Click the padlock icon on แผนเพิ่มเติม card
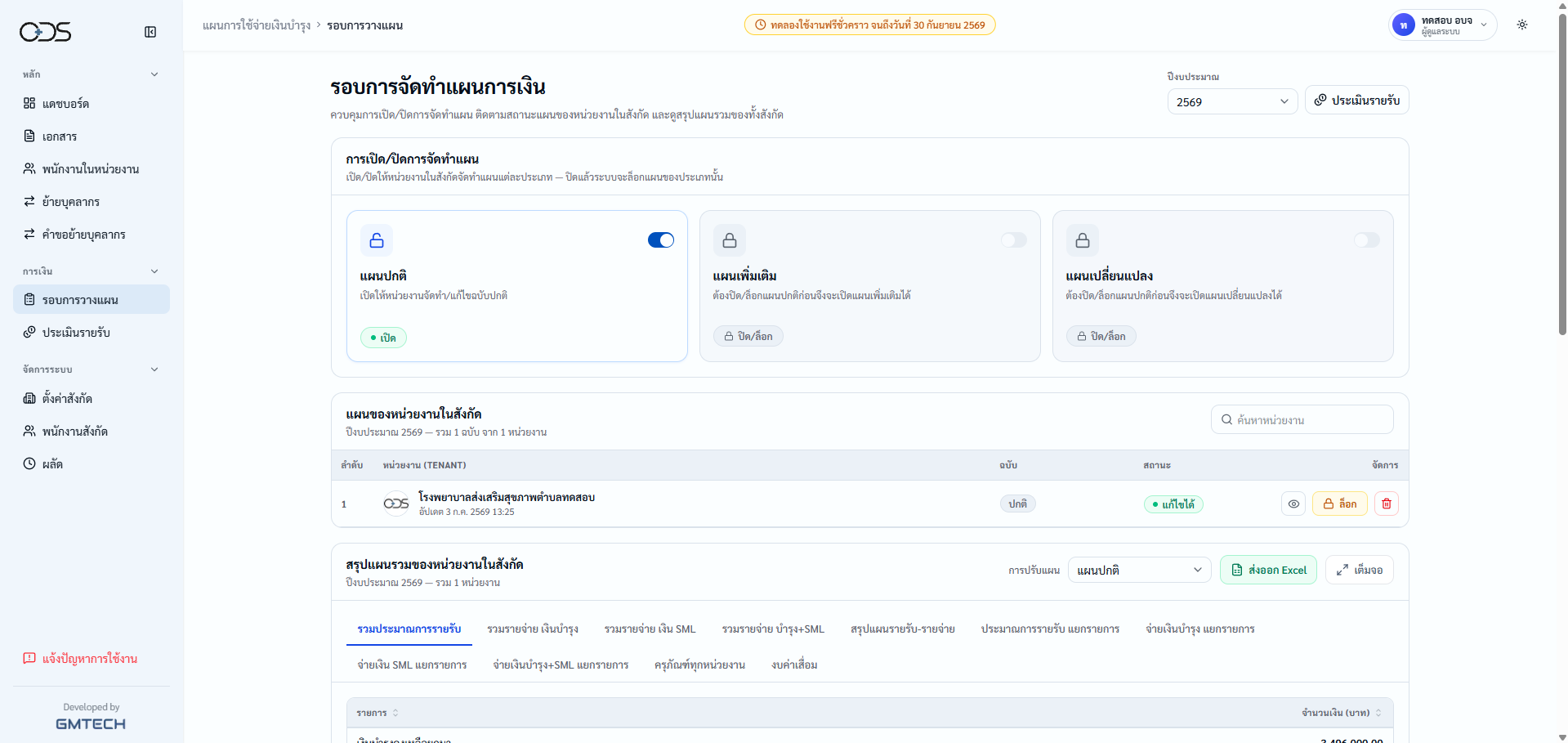Screen dimensions: 1568x743 [x=730, y=240]
